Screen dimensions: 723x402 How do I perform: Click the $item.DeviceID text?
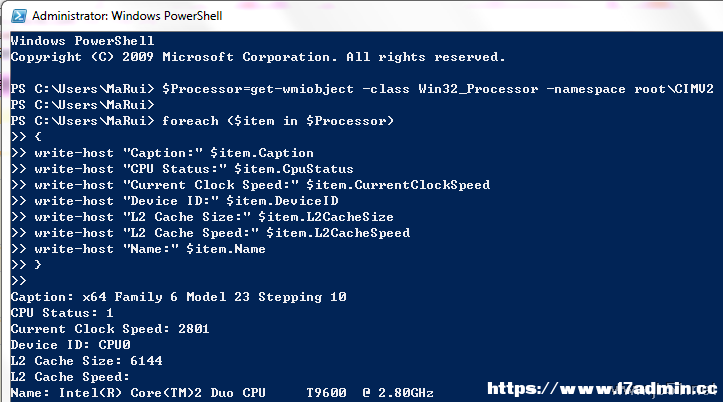(x=282, y=201)
